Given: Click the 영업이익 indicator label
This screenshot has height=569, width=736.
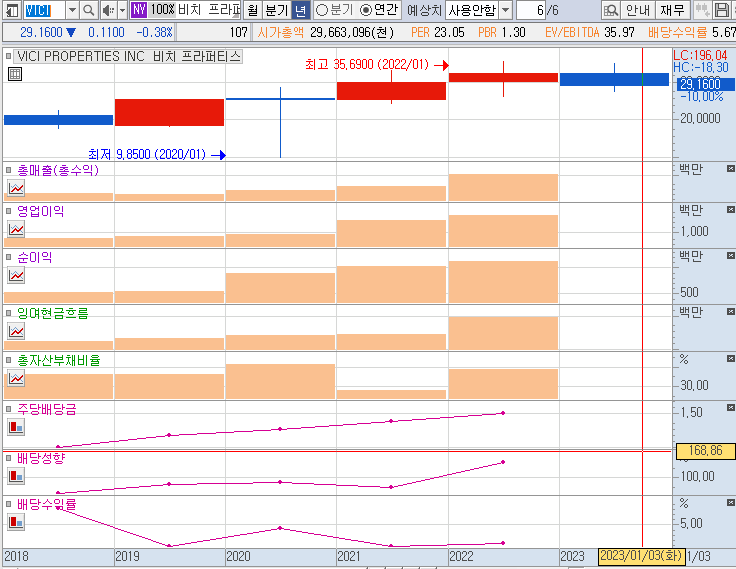Looking at the screenshot, I should tap(40, 211).
